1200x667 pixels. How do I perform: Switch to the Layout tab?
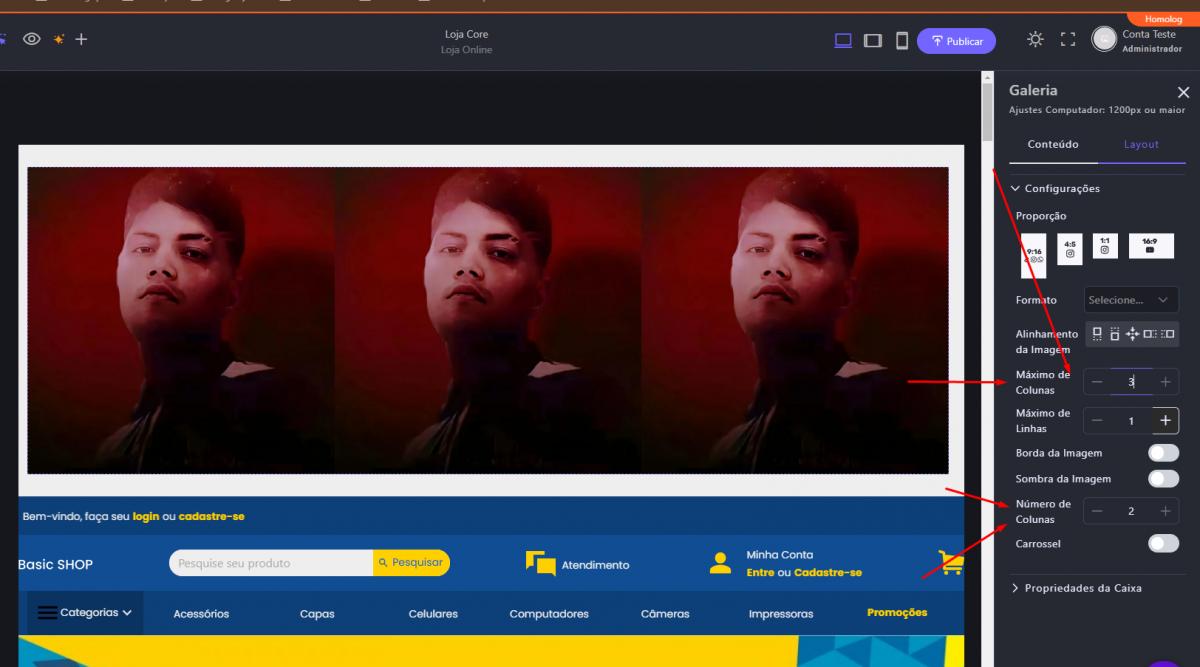tap(1141, 144)
